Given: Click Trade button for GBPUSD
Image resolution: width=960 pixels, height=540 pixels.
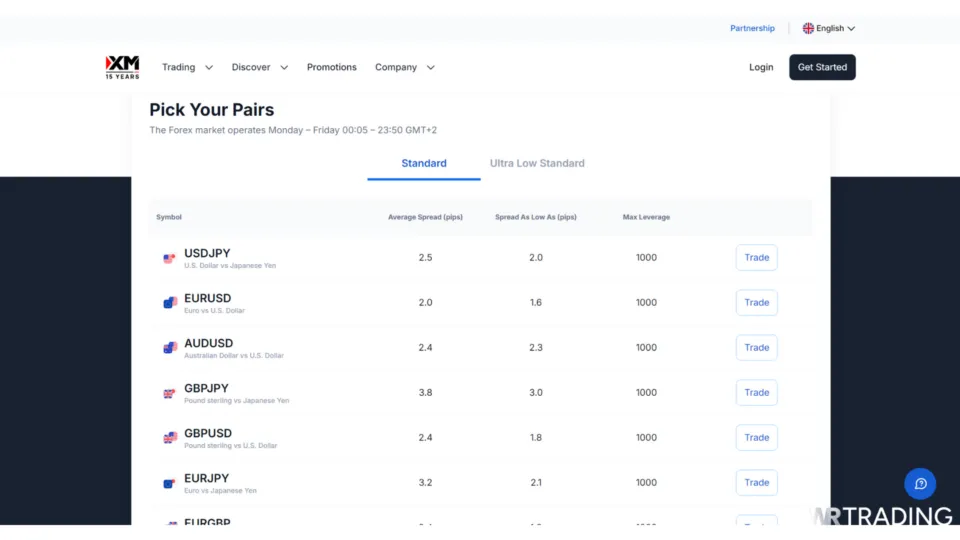Looking at the screenshot, I should tap(756, 438).
